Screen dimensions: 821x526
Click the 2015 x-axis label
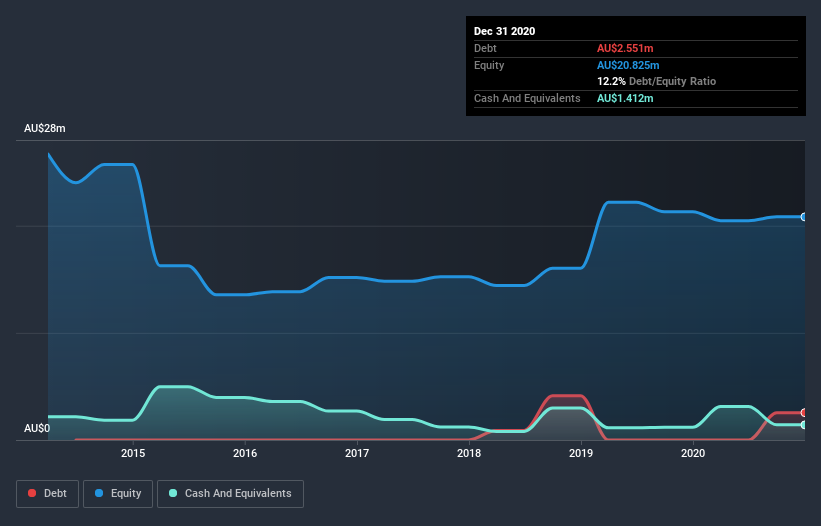pyautogui.click(x=133, y=453)
